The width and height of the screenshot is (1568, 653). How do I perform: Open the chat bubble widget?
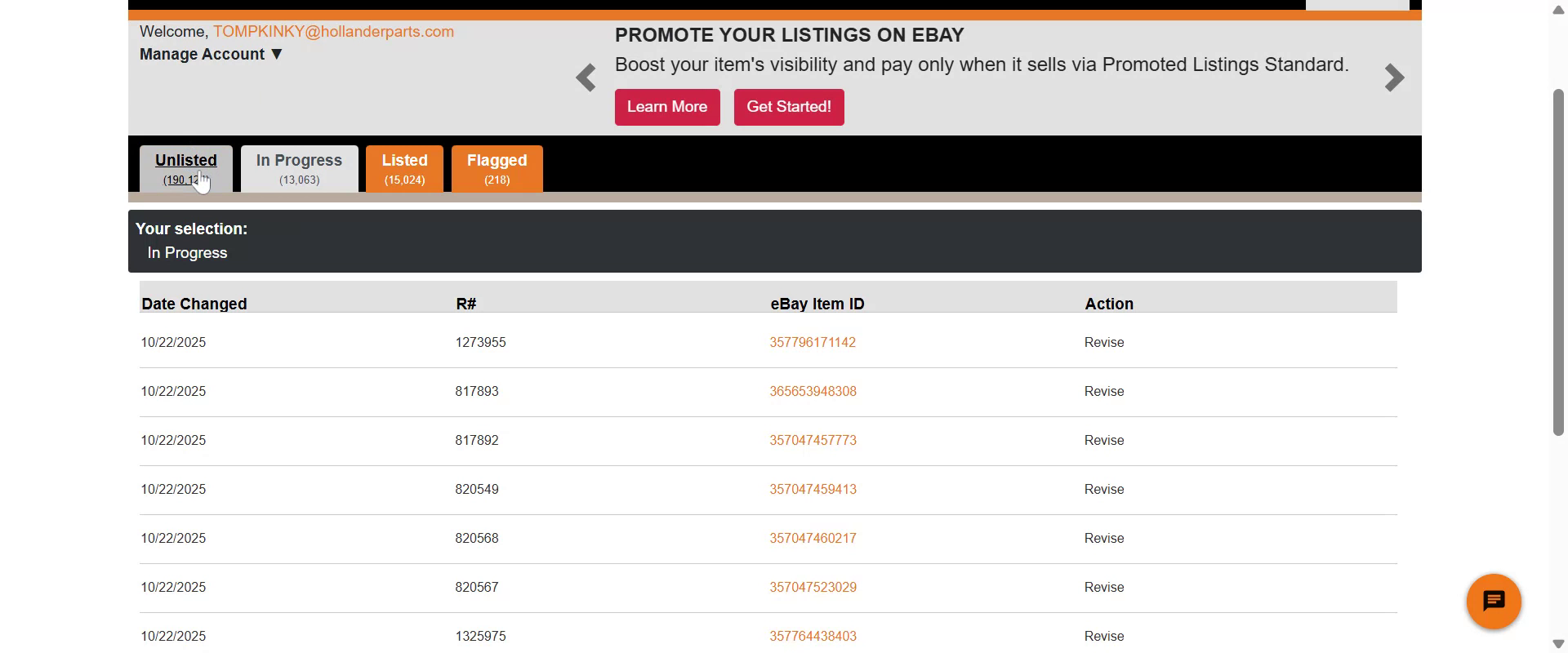1493,602
